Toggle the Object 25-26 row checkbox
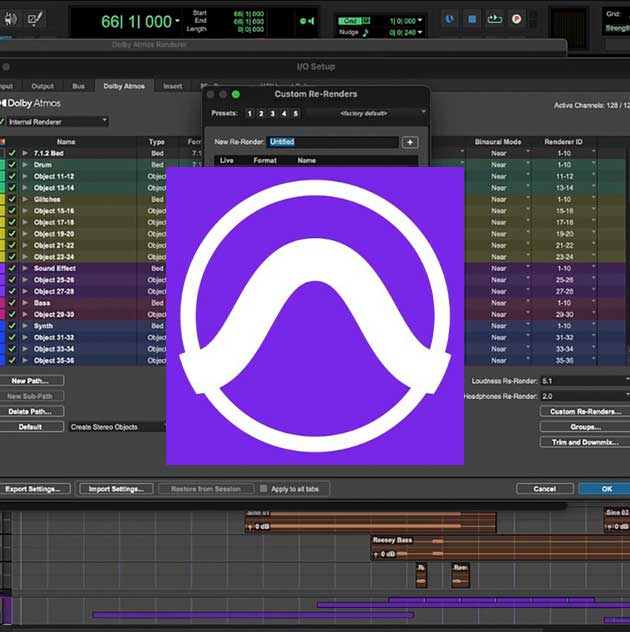 (12, 280)
